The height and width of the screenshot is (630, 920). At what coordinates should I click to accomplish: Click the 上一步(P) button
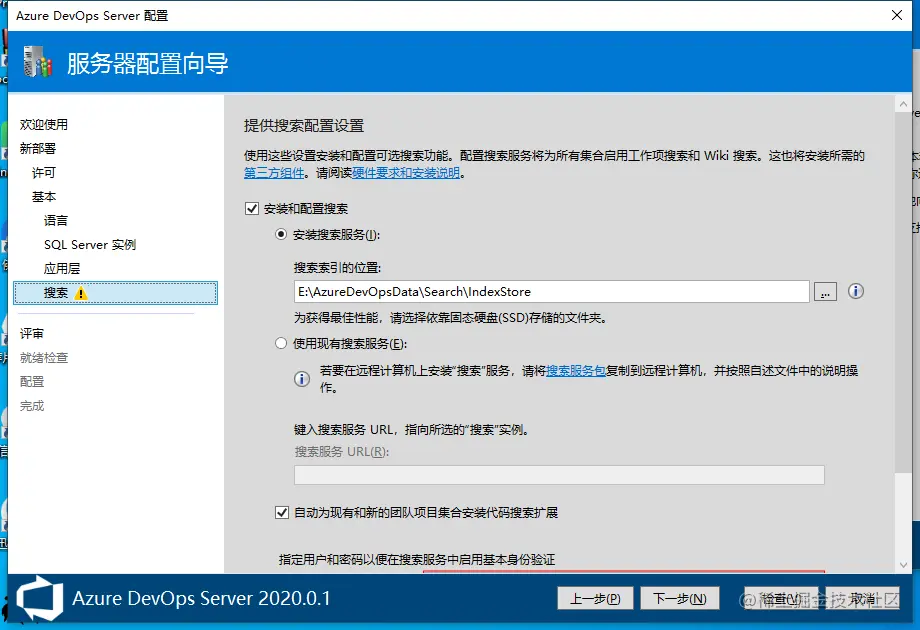[595, 598]
